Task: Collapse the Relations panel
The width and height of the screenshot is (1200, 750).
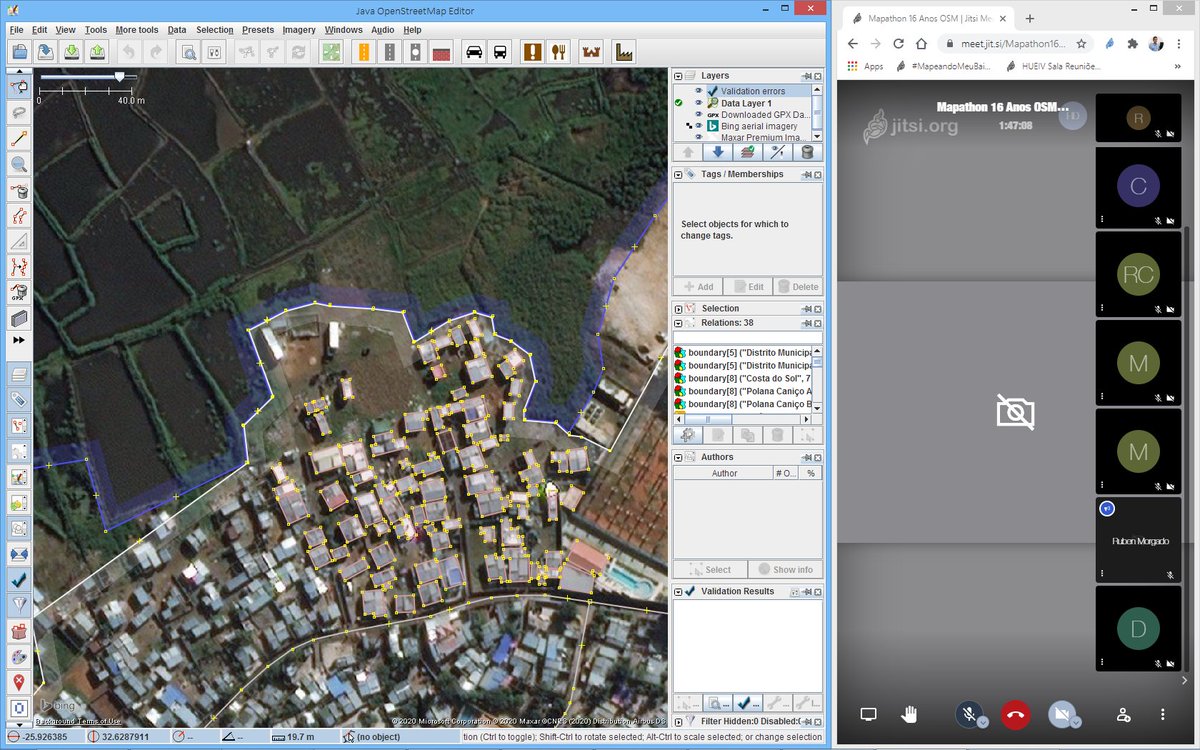Action: click(677, 323)
